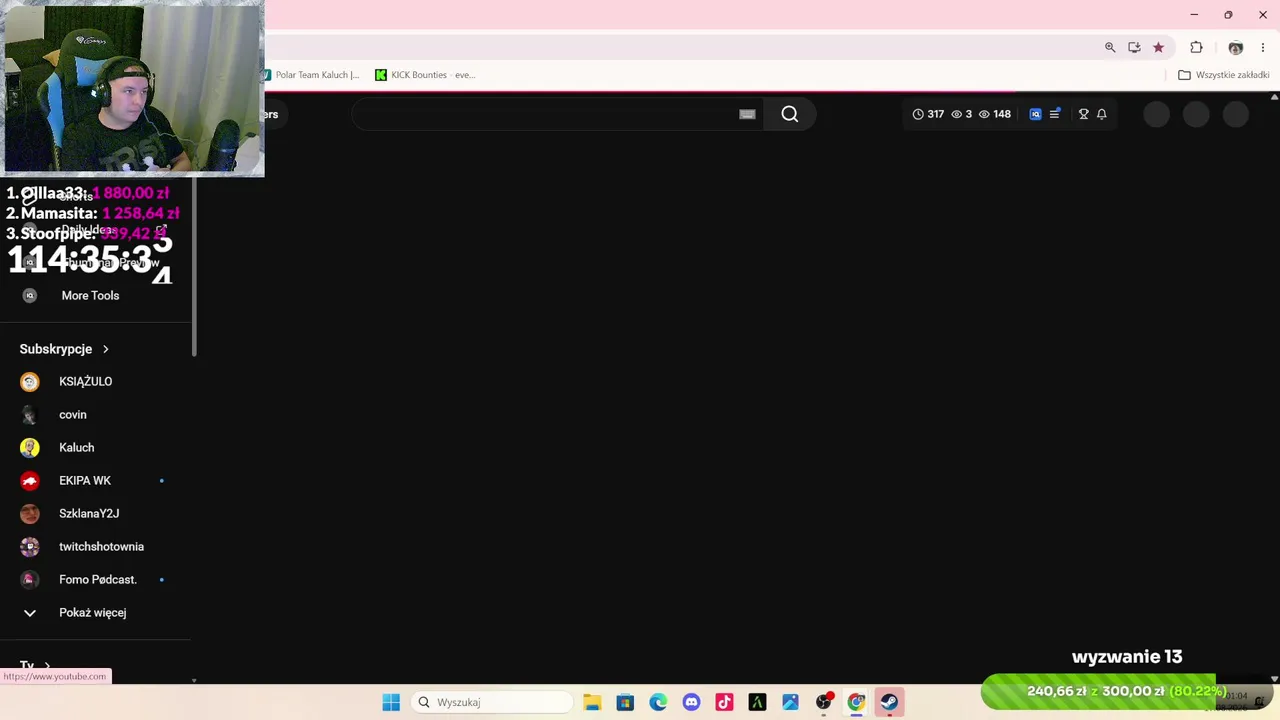The height and width of the screenshot is (720, 1280).
Task: Click the Wyszukaj taskbar search box
Action: coord(491,702)
